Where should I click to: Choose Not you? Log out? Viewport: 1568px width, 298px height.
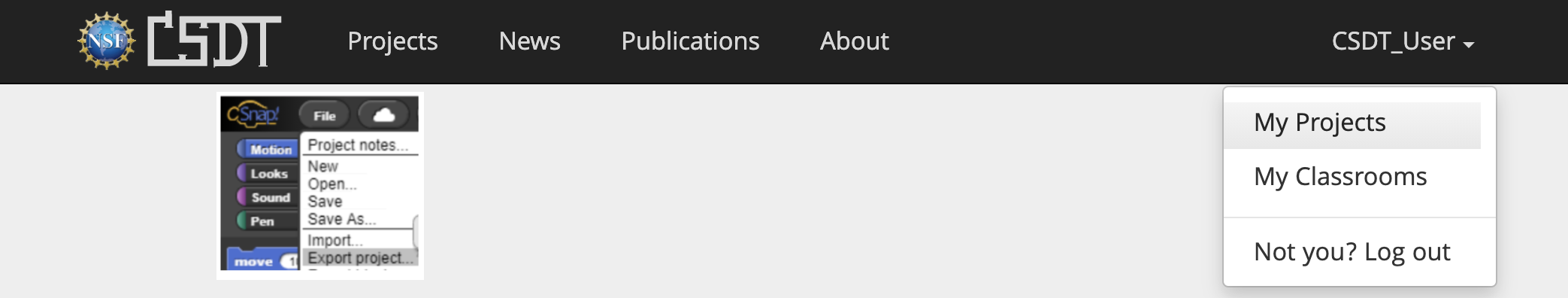(1352, 252)
